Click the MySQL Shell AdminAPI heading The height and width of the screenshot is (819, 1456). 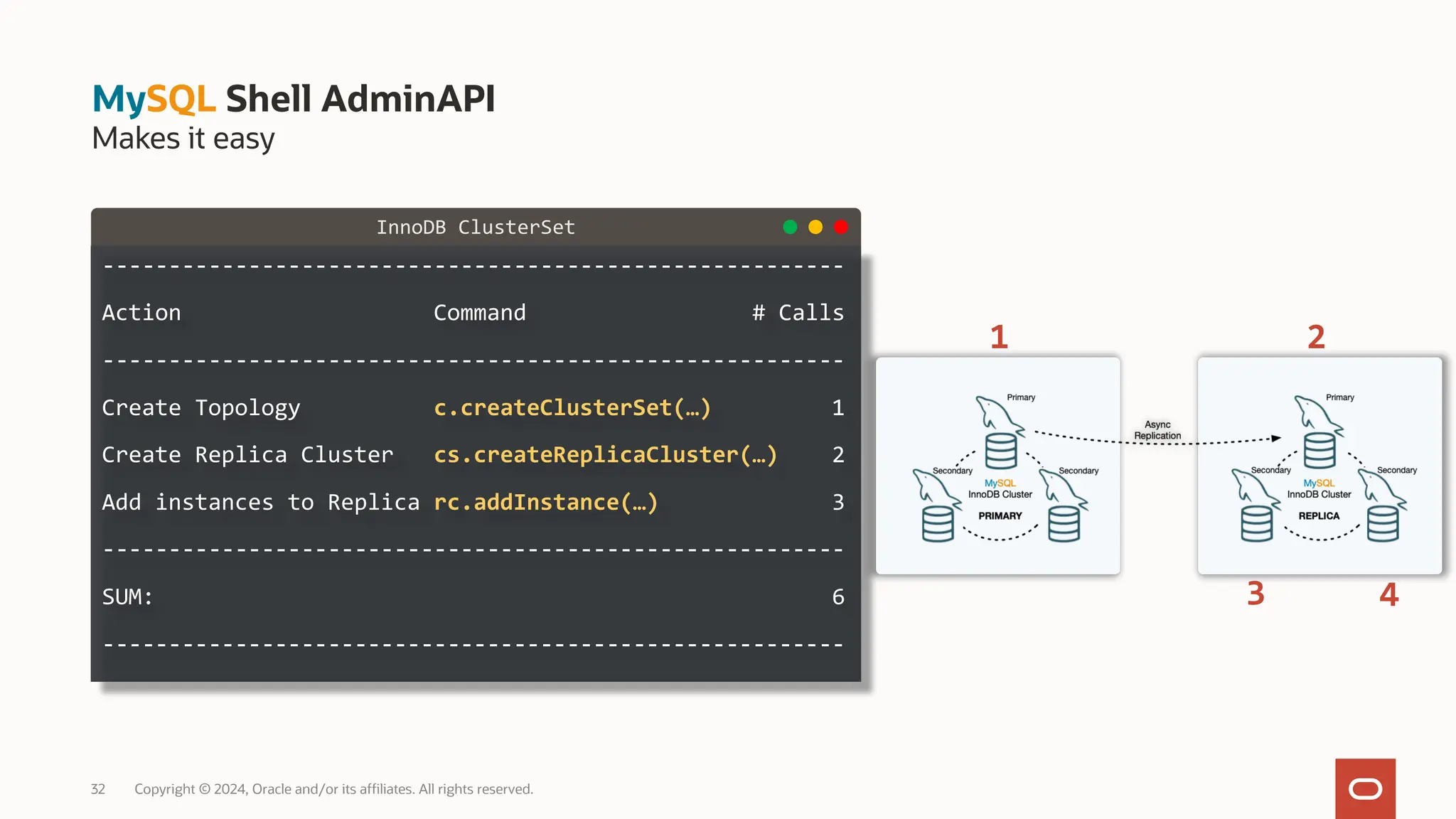[293, 99]
